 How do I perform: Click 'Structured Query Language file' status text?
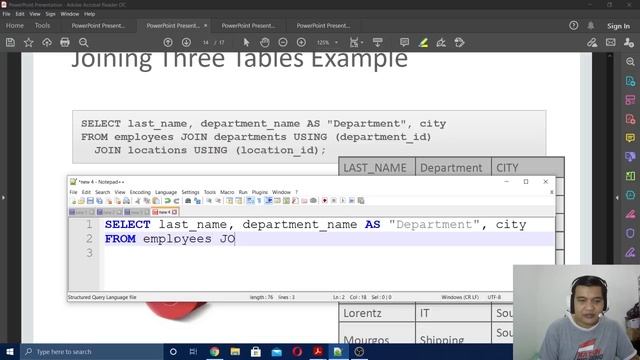click(102, 297)
